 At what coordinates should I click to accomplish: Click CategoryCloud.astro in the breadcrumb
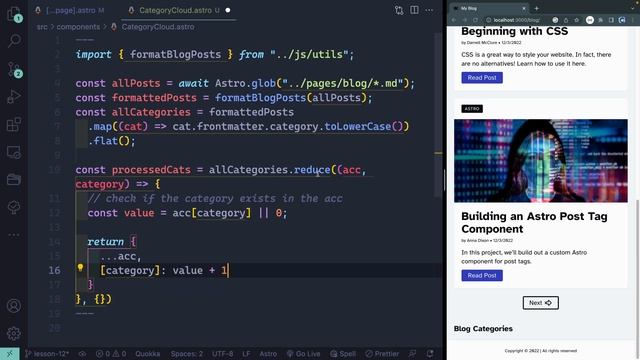tap(158, 27)
